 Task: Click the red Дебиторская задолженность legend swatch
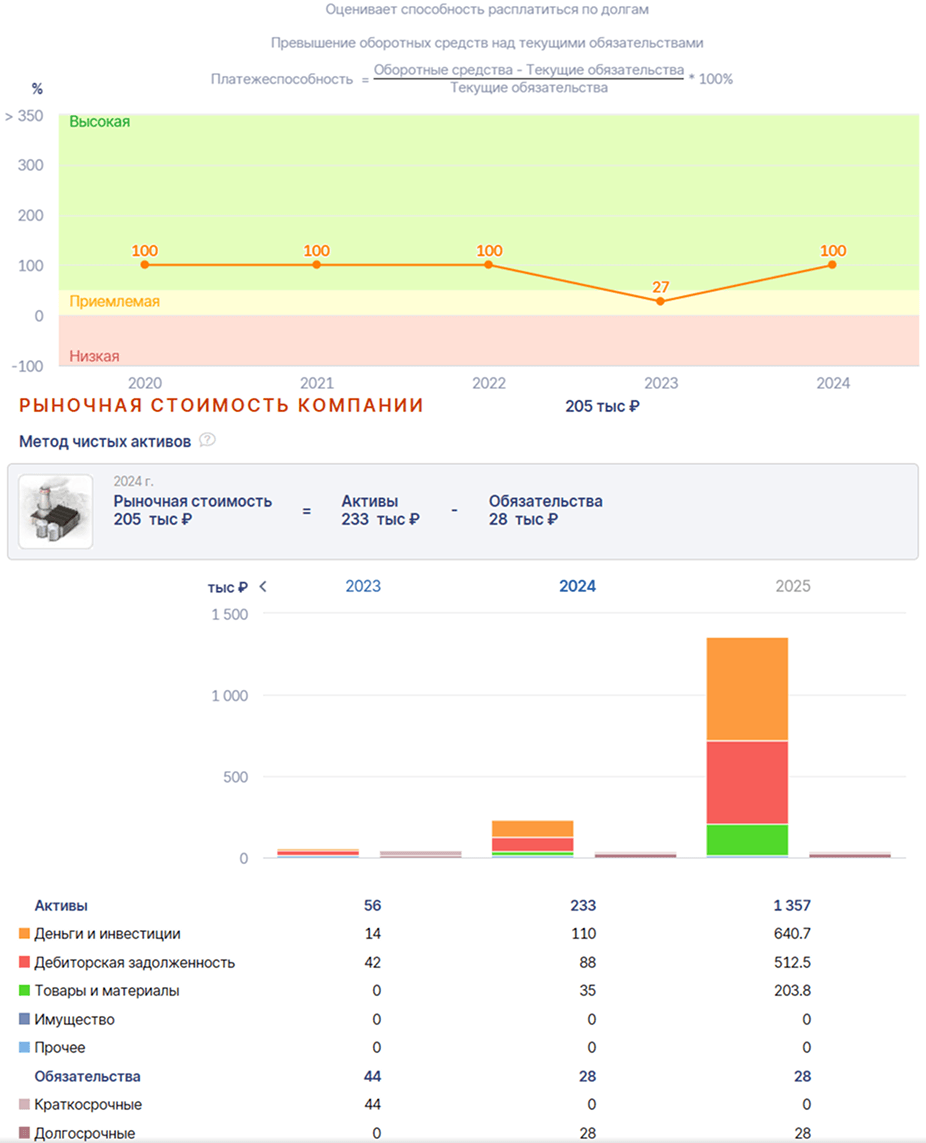(x=24, y=962)
